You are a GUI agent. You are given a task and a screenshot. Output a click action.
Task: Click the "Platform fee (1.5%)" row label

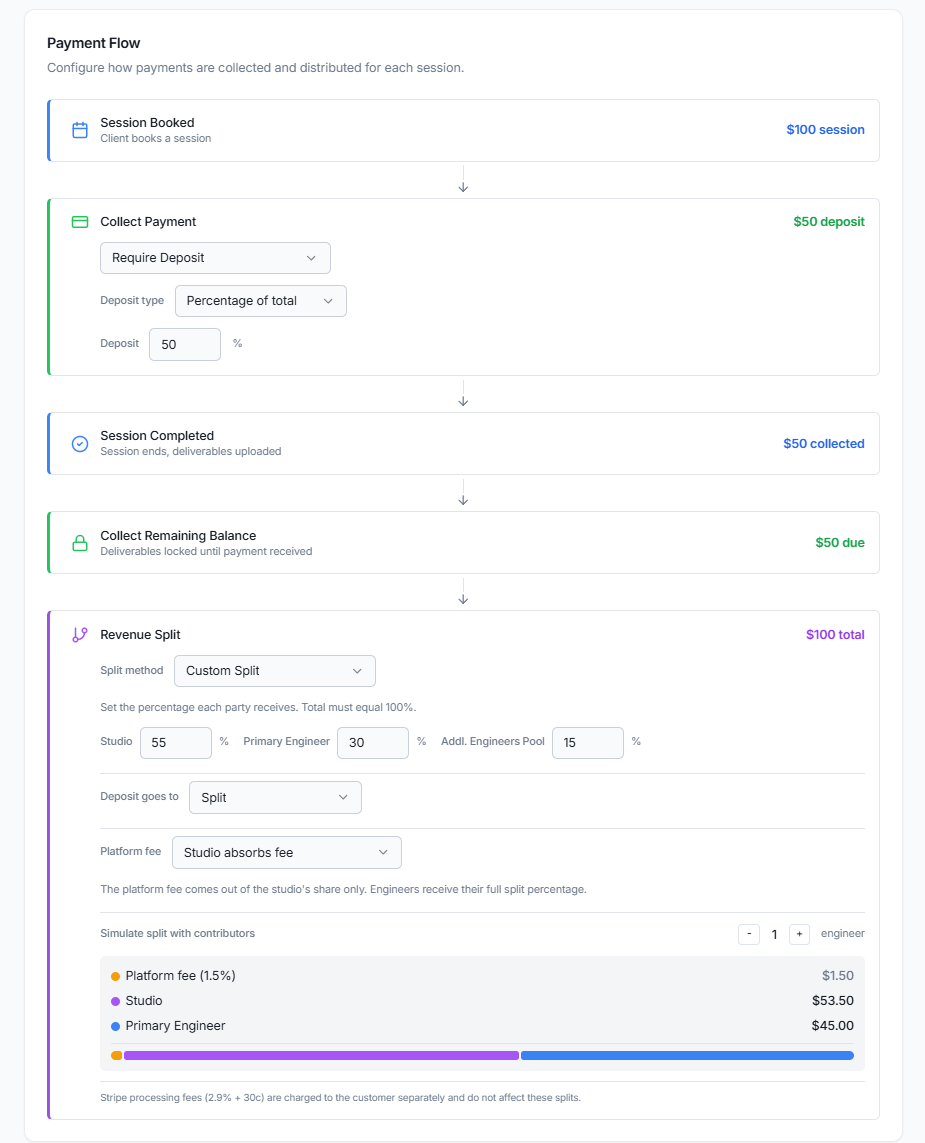pyautogui.click(x=180, y=976)
